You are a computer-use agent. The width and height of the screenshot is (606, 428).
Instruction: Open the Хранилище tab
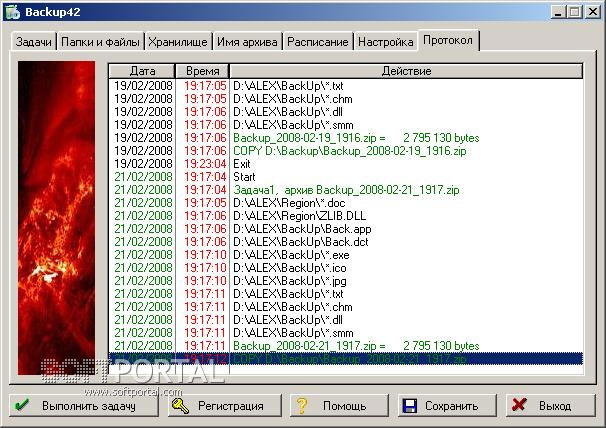[x=178, y=41]
